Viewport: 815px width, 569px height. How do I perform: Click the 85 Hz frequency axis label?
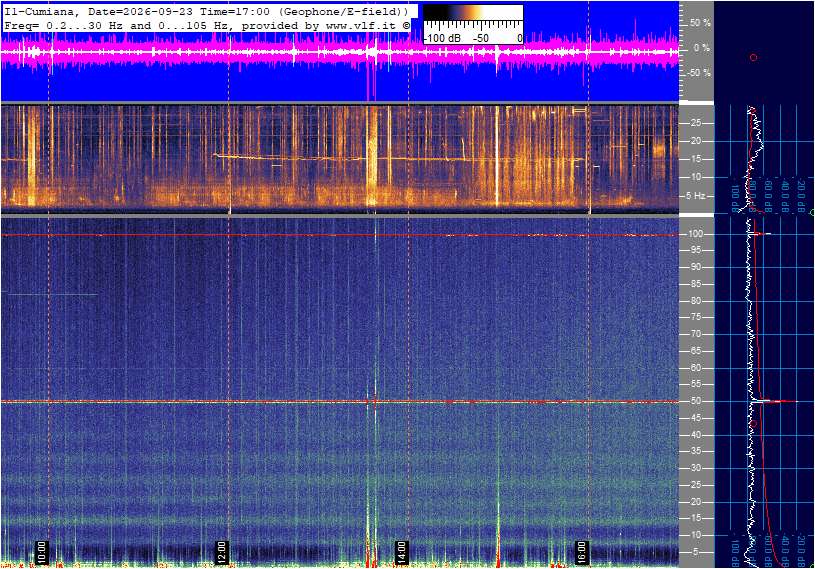click(x=695, y=284)
